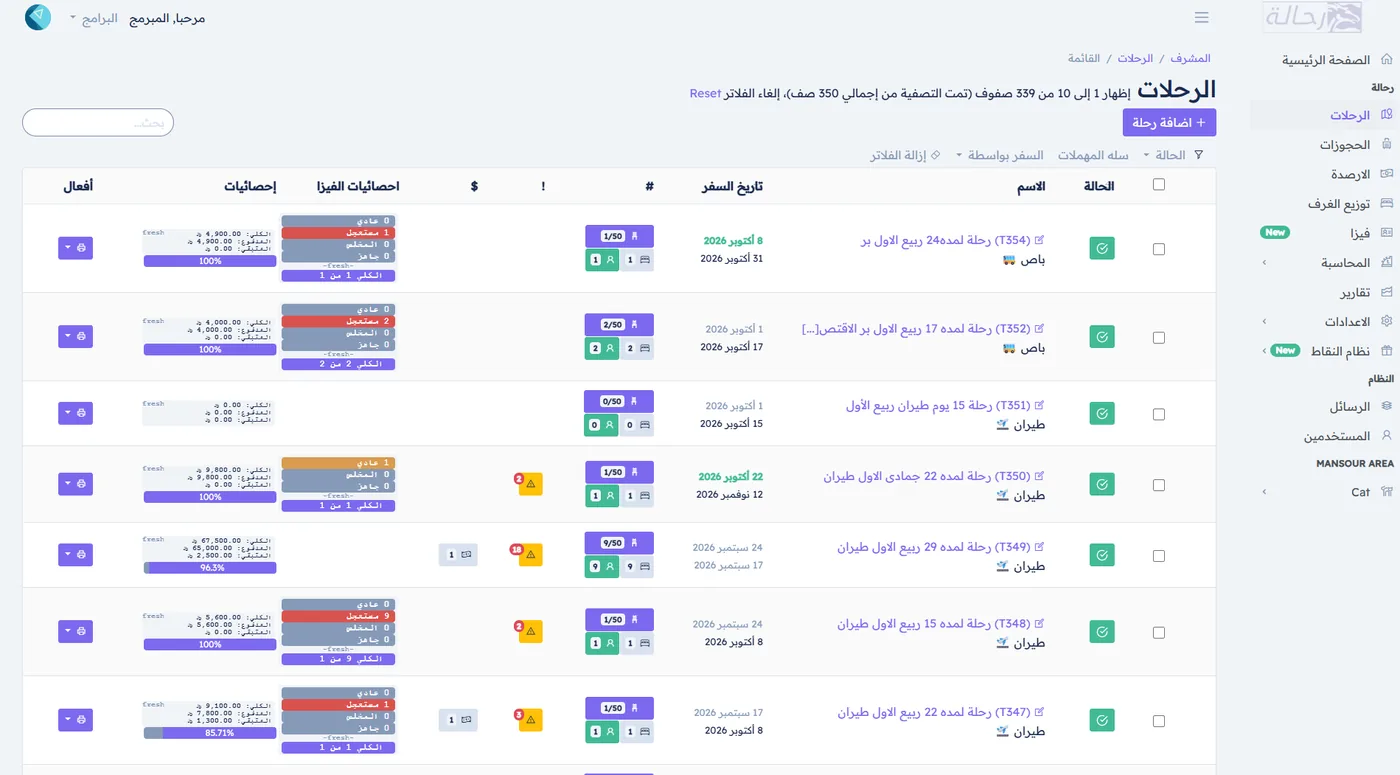This screenshot has height=775, width=1400.
Task: Click the إزالة الفلاتر button
Action: [x=905, y=155]
